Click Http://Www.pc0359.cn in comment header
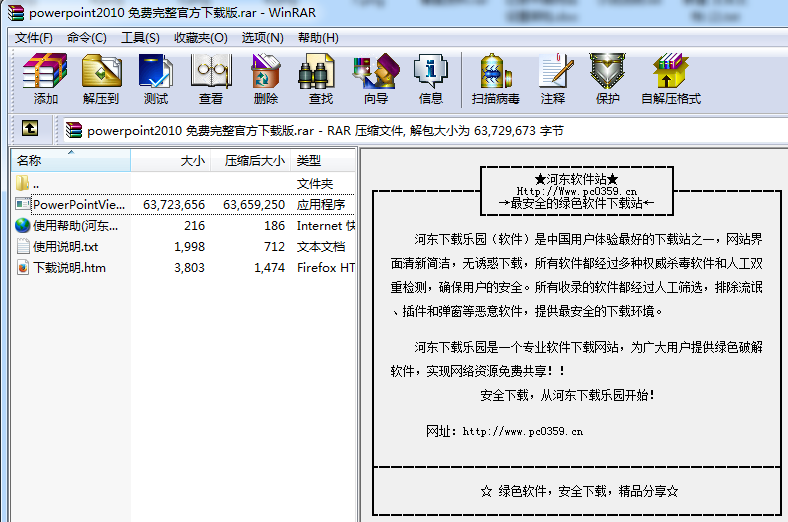Screen dimensions: 788x522 click(x=576, y=191)
